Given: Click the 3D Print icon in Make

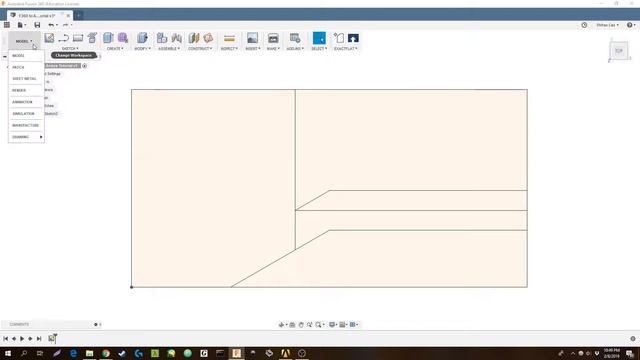Looking at the screenshot, I should point(273,38).
